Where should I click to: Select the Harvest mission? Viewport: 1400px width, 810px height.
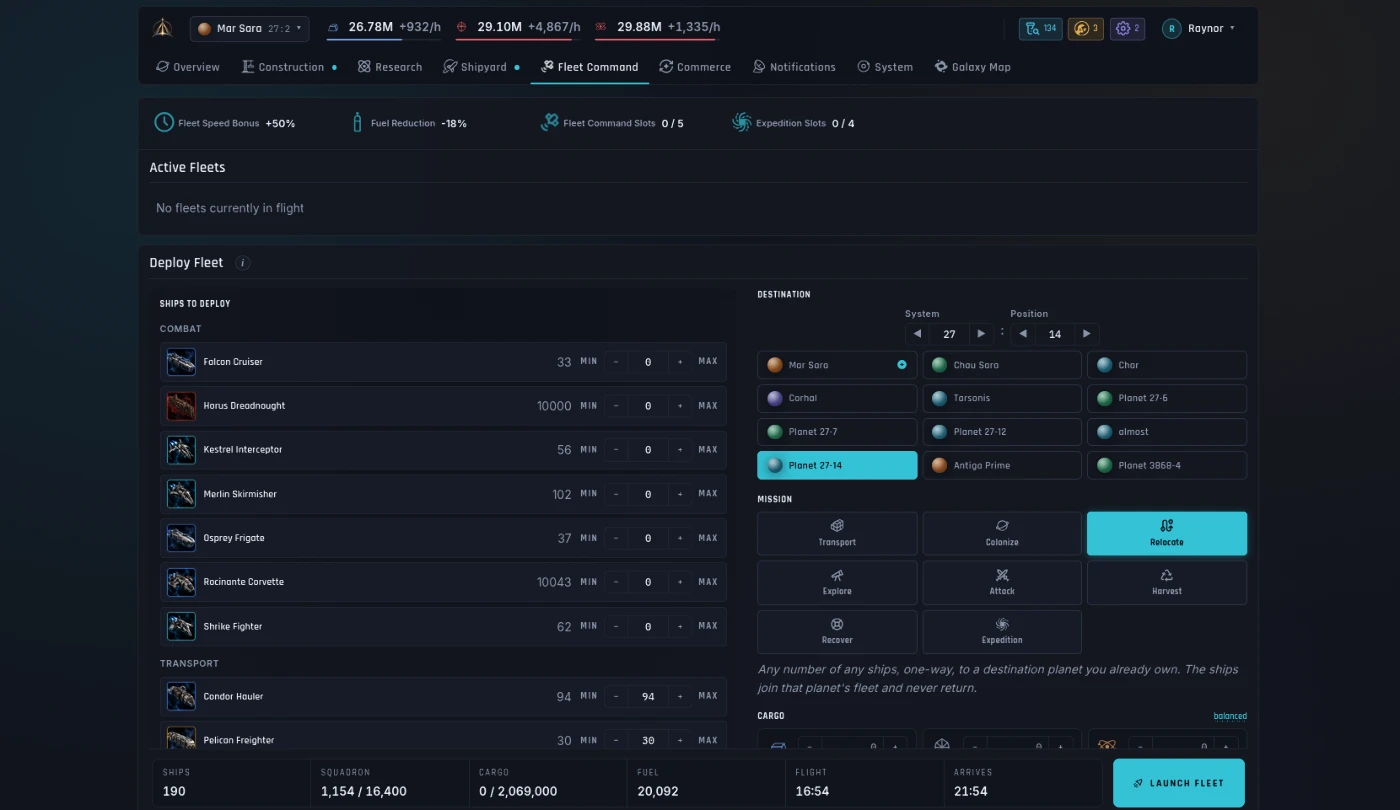tap(1167, 582)
